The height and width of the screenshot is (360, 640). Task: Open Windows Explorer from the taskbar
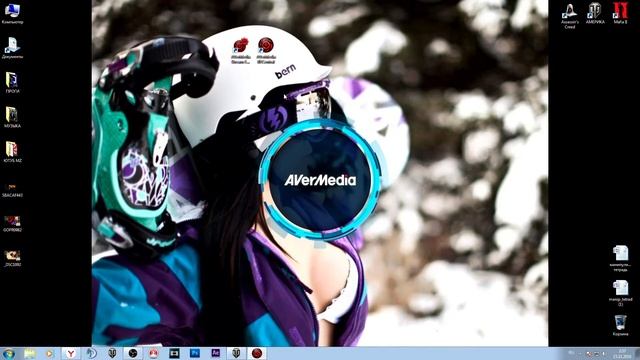click(30, 353)
